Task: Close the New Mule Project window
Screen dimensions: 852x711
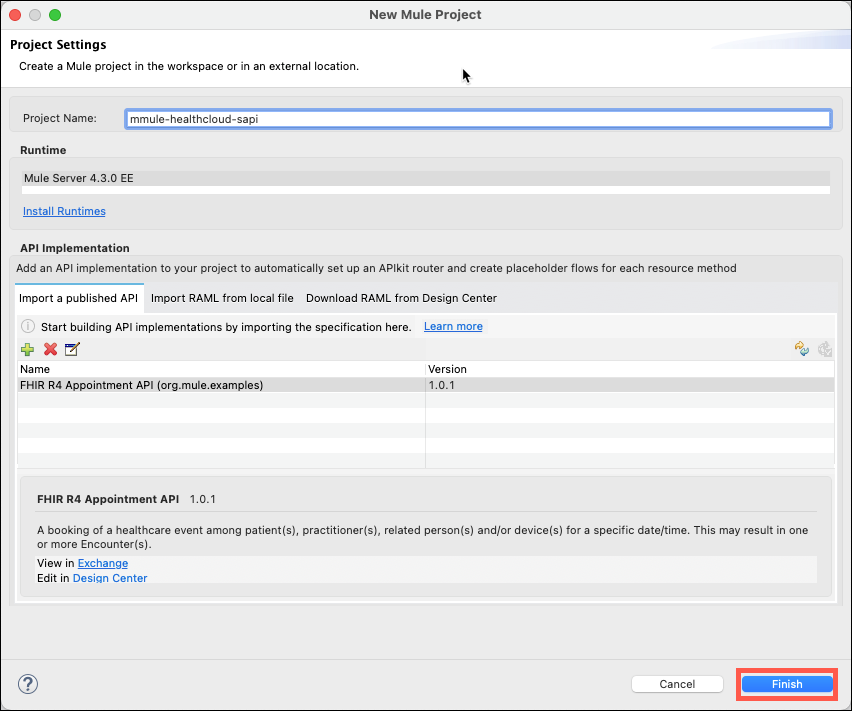Action: coord(15,15)
